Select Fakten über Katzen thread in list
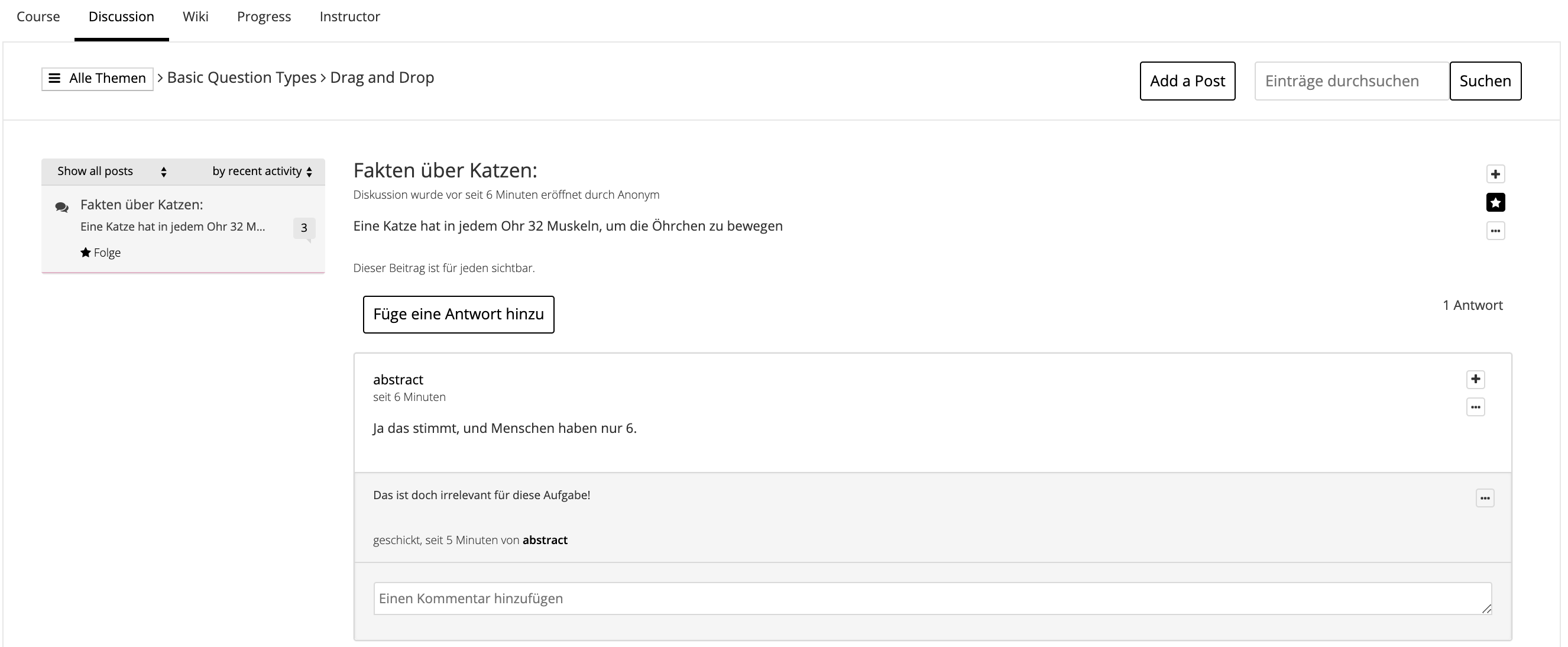The image size is (1568, 647). [183, 229]
